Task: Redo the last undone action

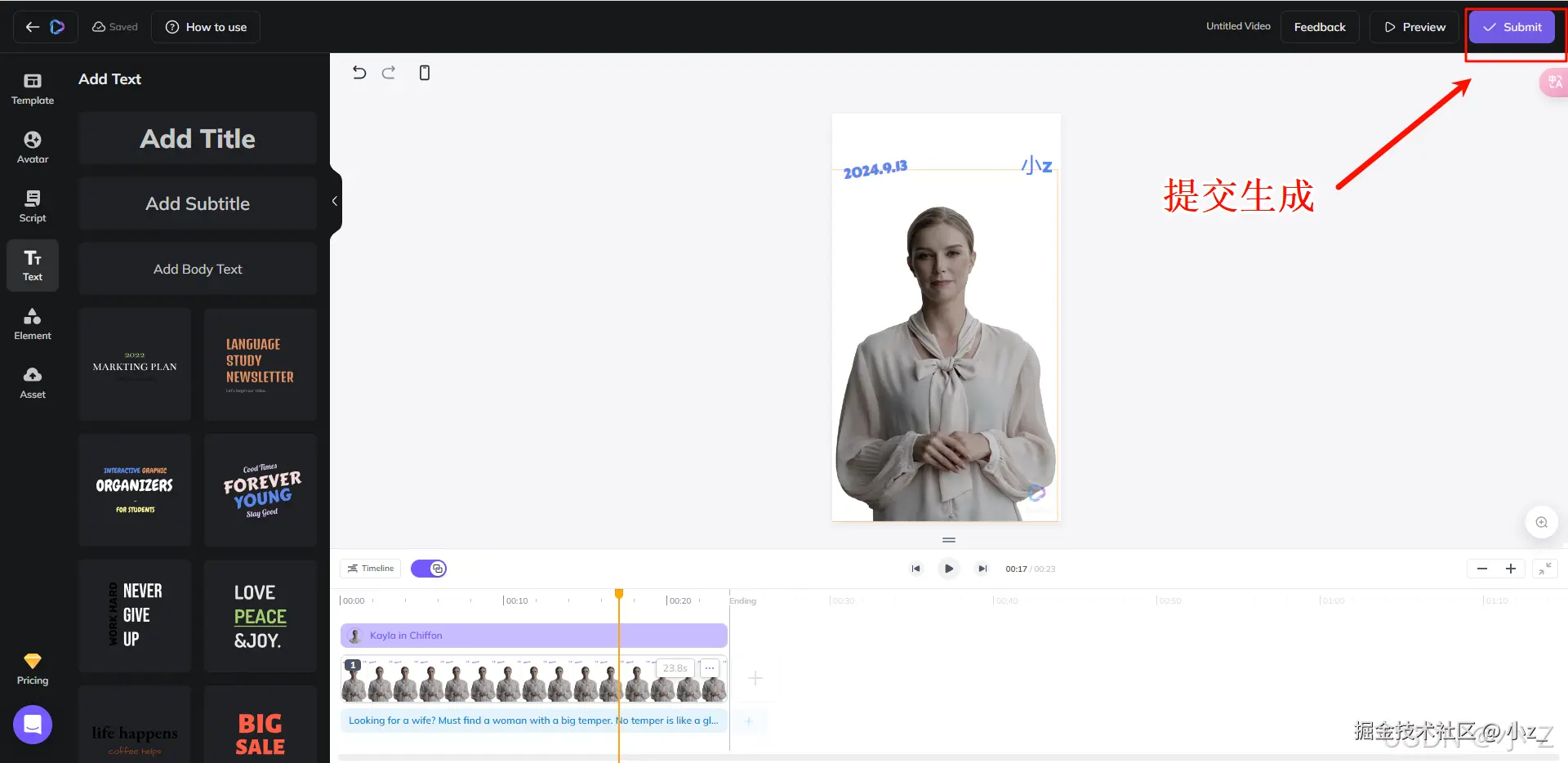Action: point(389,73)
